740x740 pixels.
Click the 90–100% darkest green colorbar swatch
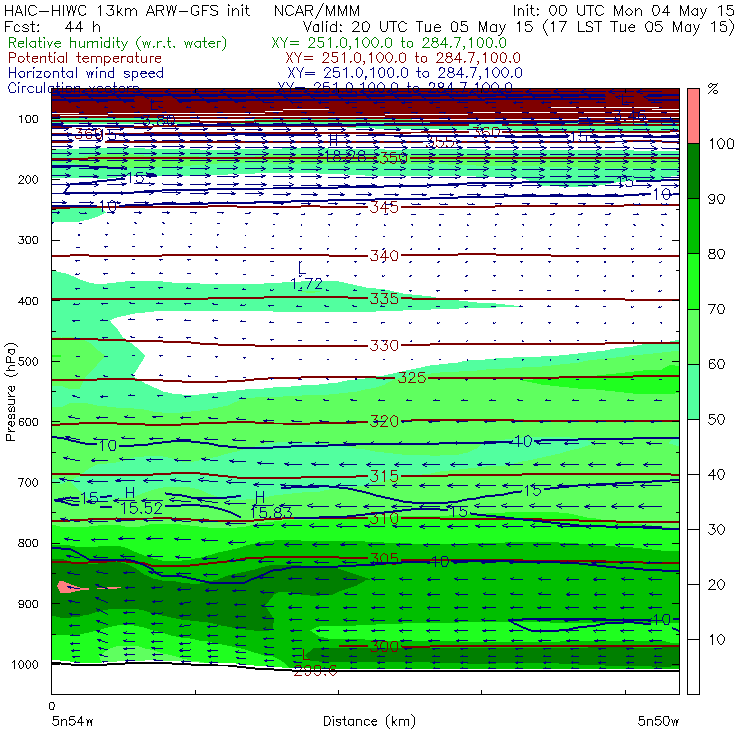pyautogui.click(x=693, y=171)
